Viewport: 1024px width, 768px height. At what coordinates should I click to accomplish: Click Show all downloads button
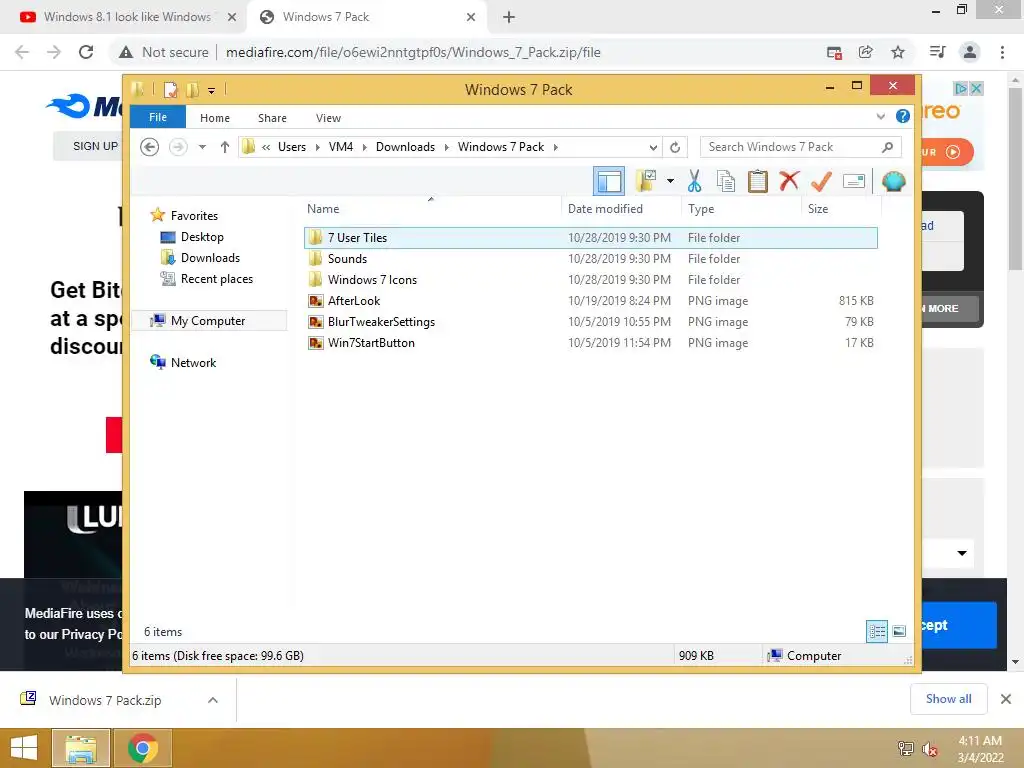click(x=948, y=699)
